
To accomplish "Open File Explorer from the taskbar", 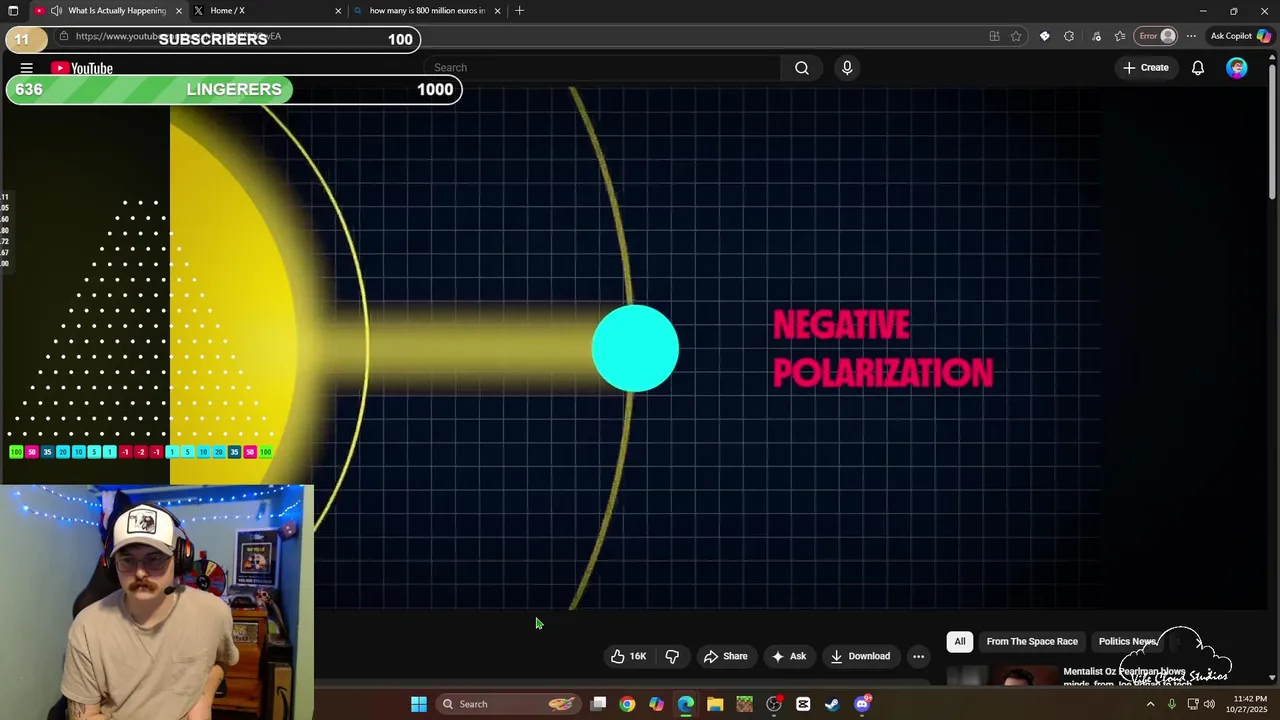I will tap(715, 704).
